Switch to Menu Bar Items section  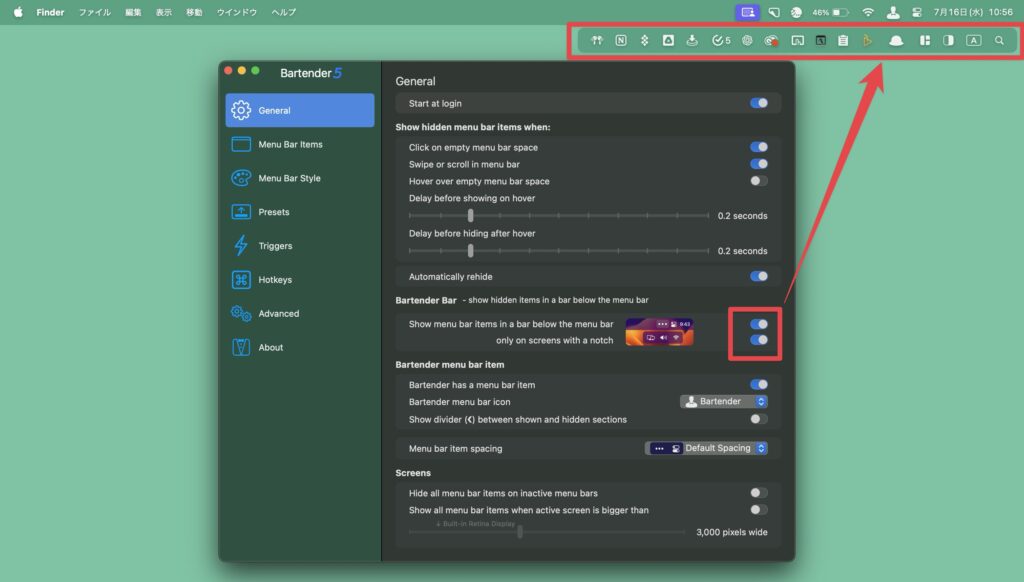pos(300,144)
